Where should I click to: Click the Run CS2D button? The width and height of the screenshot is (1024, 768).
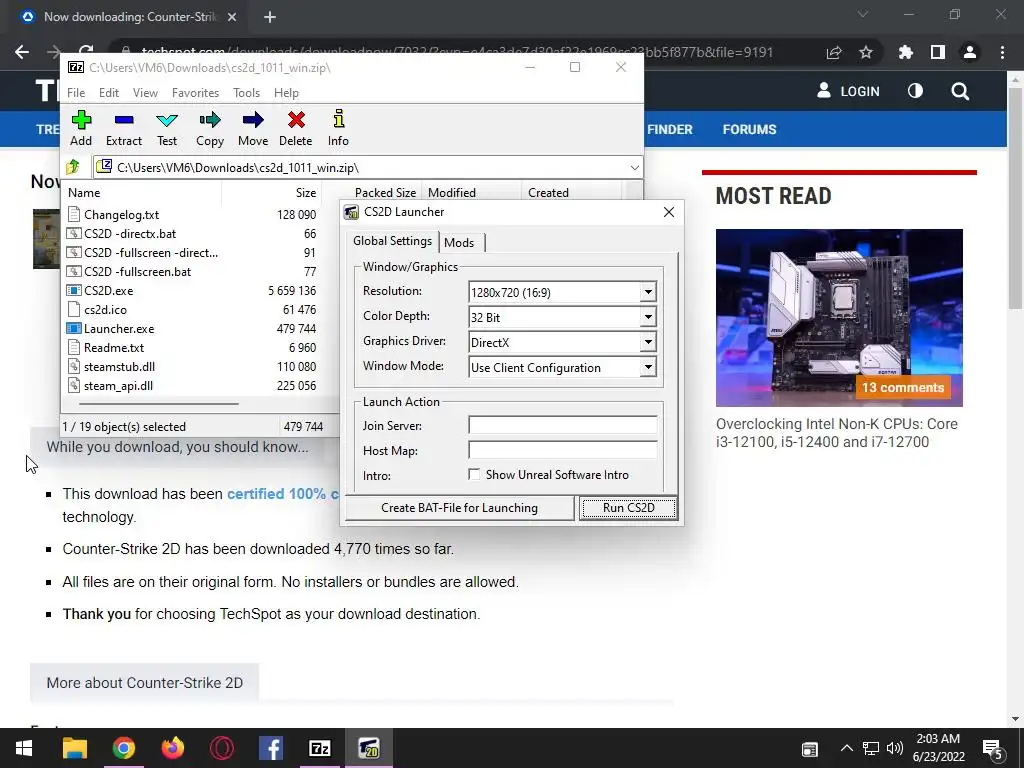click(x=628, y=508)
